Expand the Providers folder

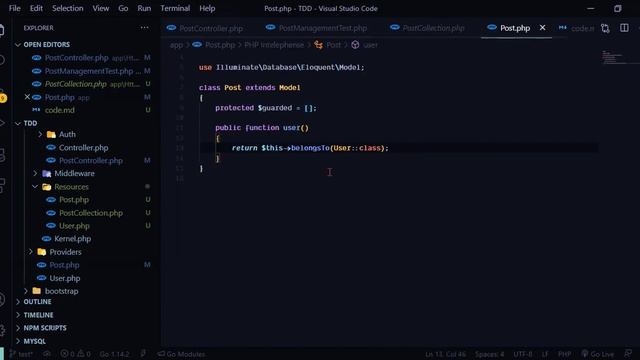(x=65, y=252)
